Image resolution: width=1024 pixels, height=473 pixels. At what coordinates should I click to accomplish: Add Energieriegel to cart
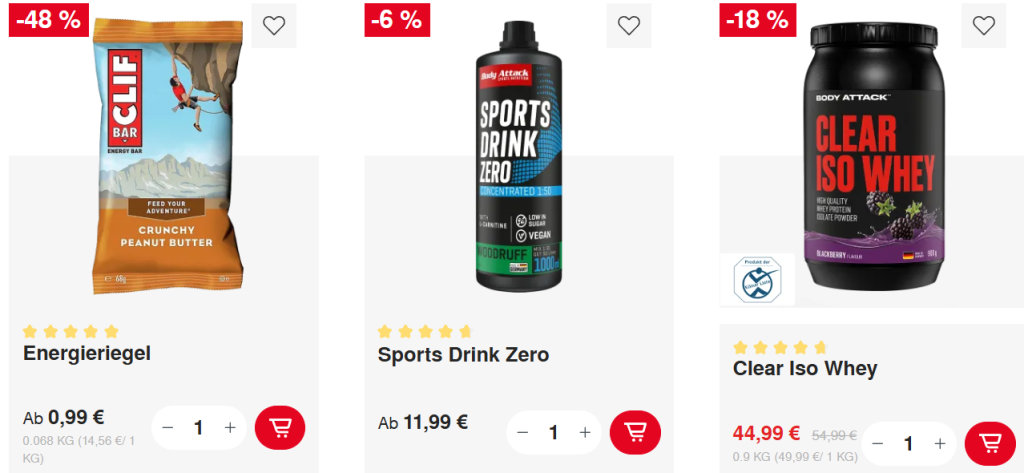point(280,428)
